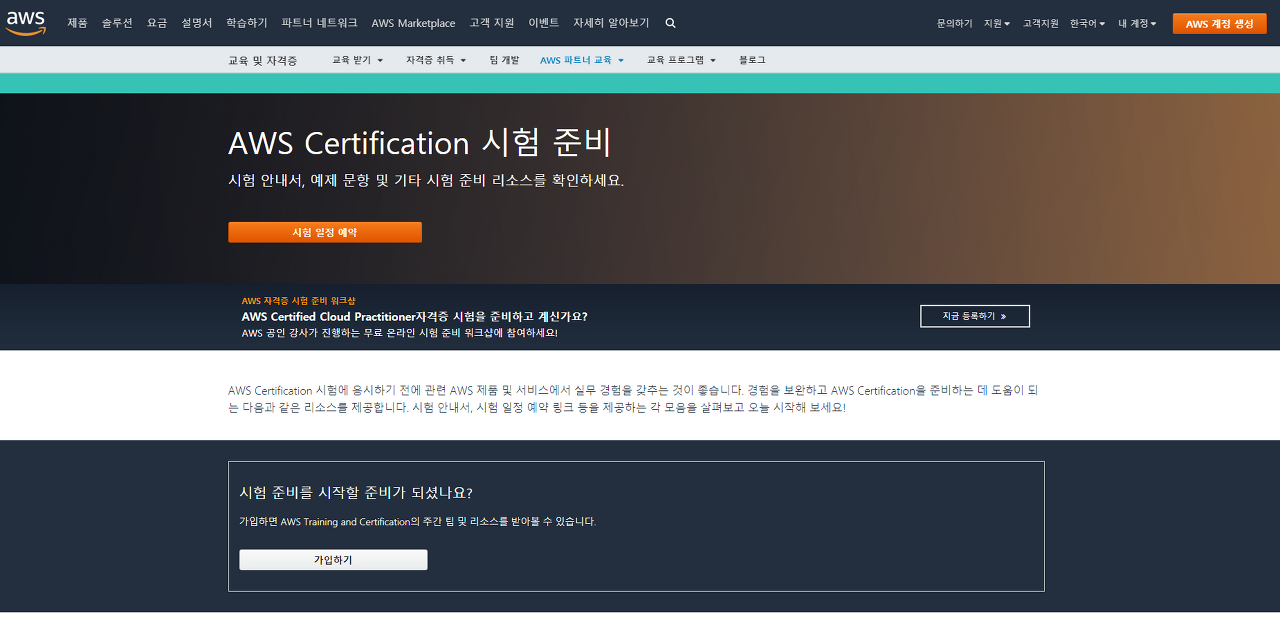Click the 가입하기 button
The height and width of the screenshot is (631, 1280).
click(333, 560)
